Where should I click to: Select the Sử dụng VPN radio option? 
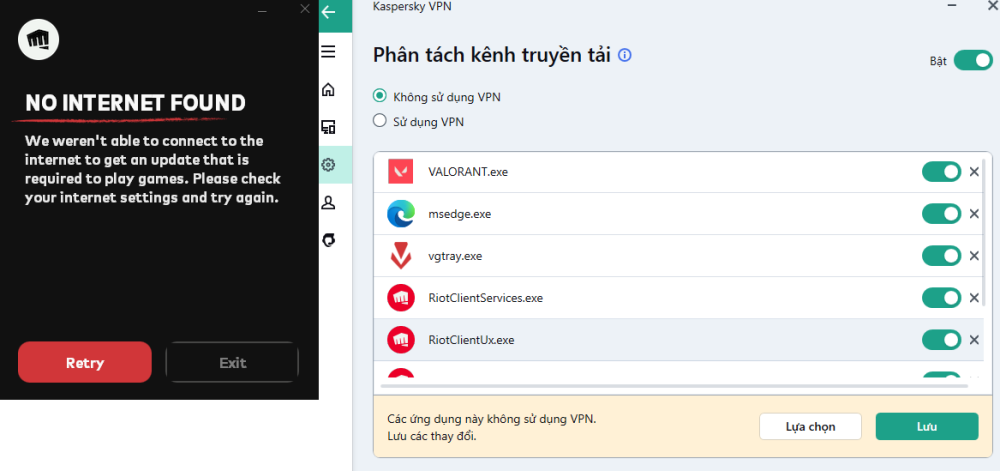[379, 120]
